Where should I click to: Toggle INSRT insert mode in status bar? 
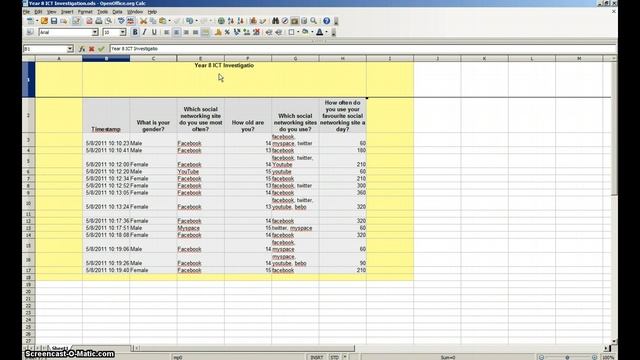(317, 357)
